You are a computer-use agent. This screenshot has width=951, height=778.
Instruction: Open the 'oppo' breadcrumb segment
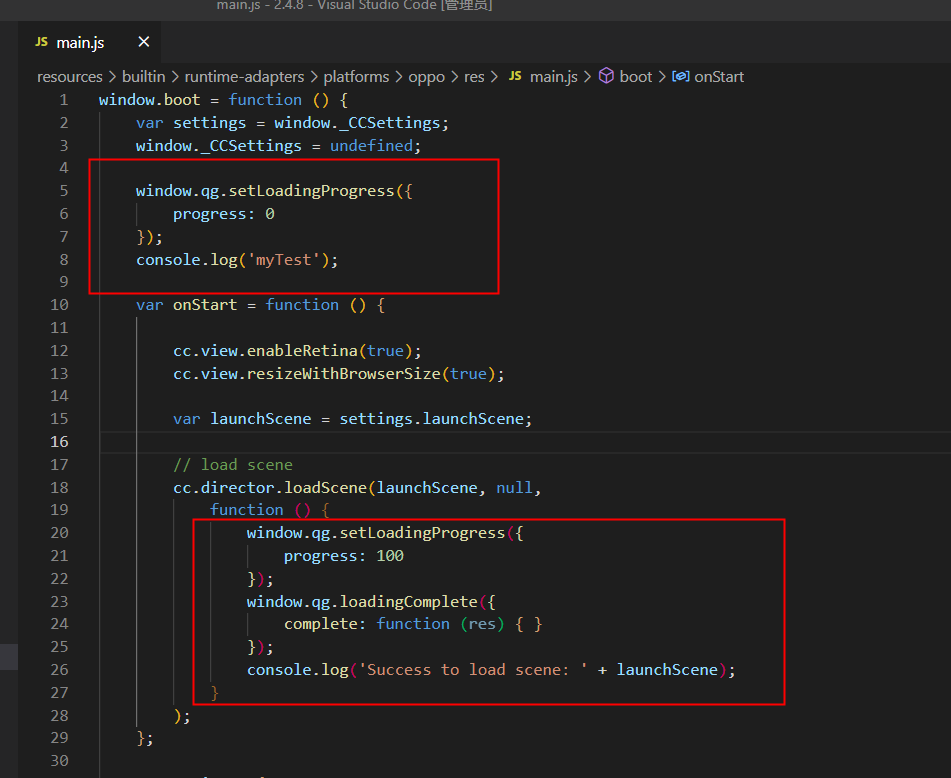(x=426, y=76)
